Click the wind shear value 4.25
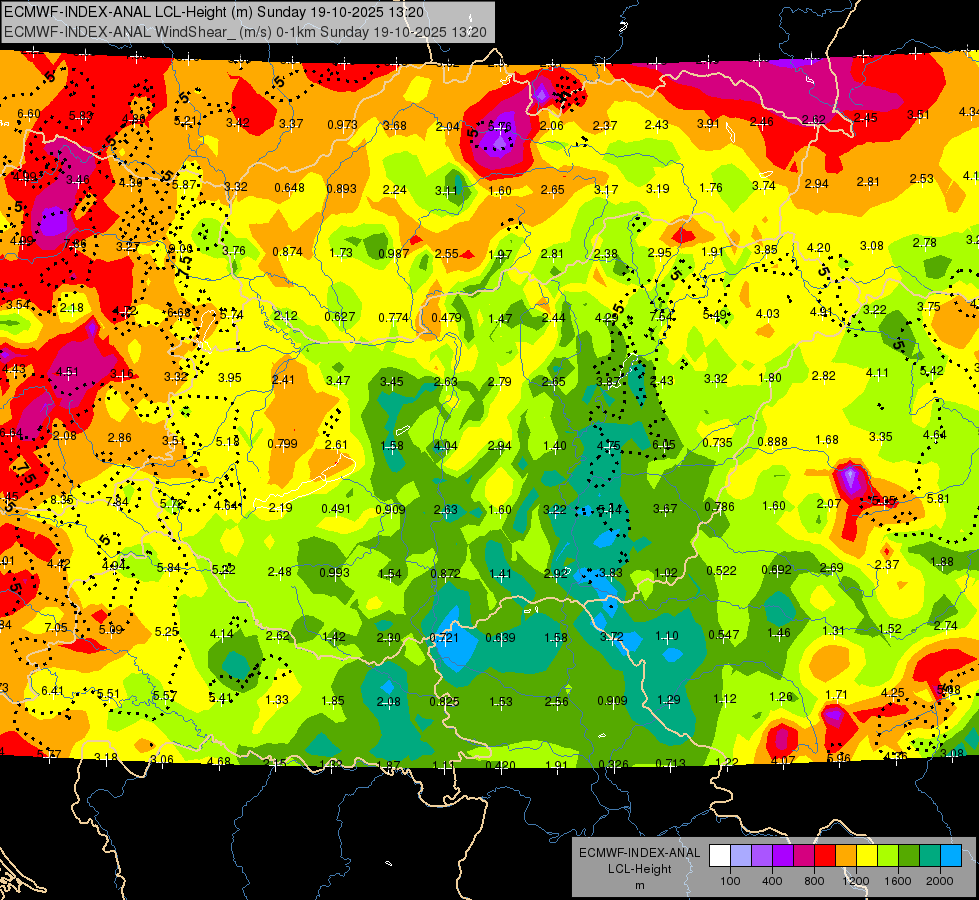 pos(892,693)
